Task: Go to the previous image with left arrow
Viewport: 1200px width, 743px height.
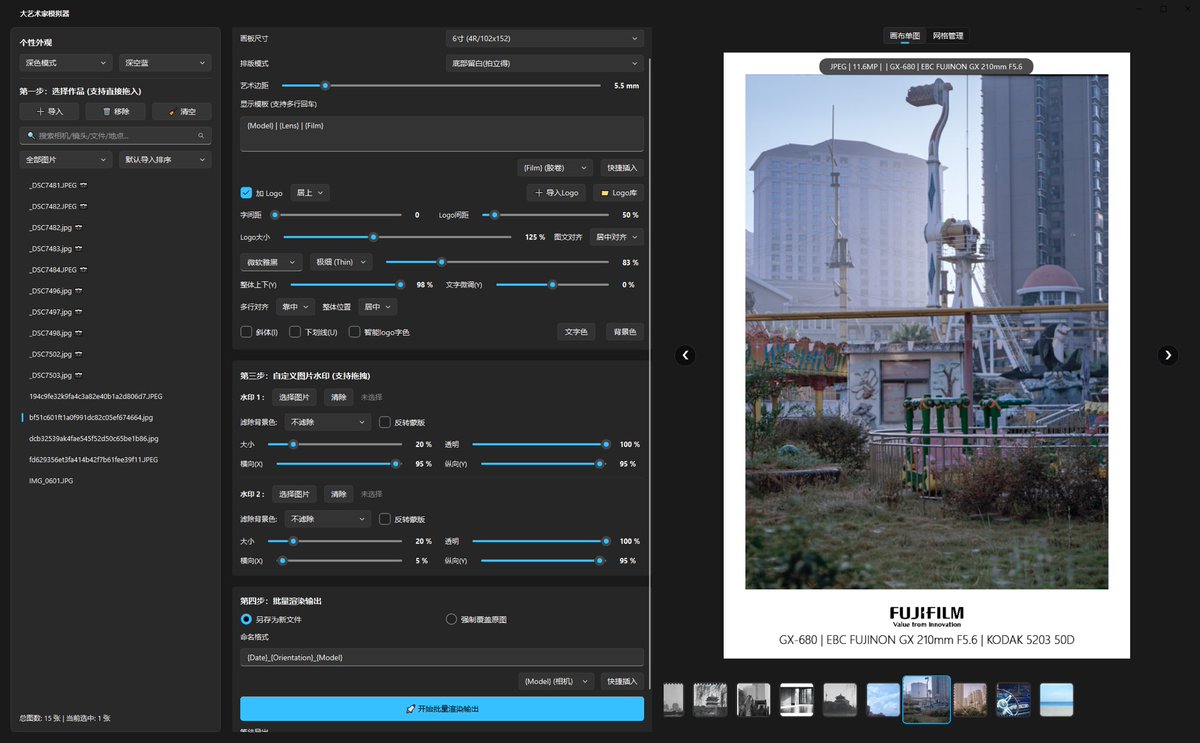Action: [x=685, y=355]
